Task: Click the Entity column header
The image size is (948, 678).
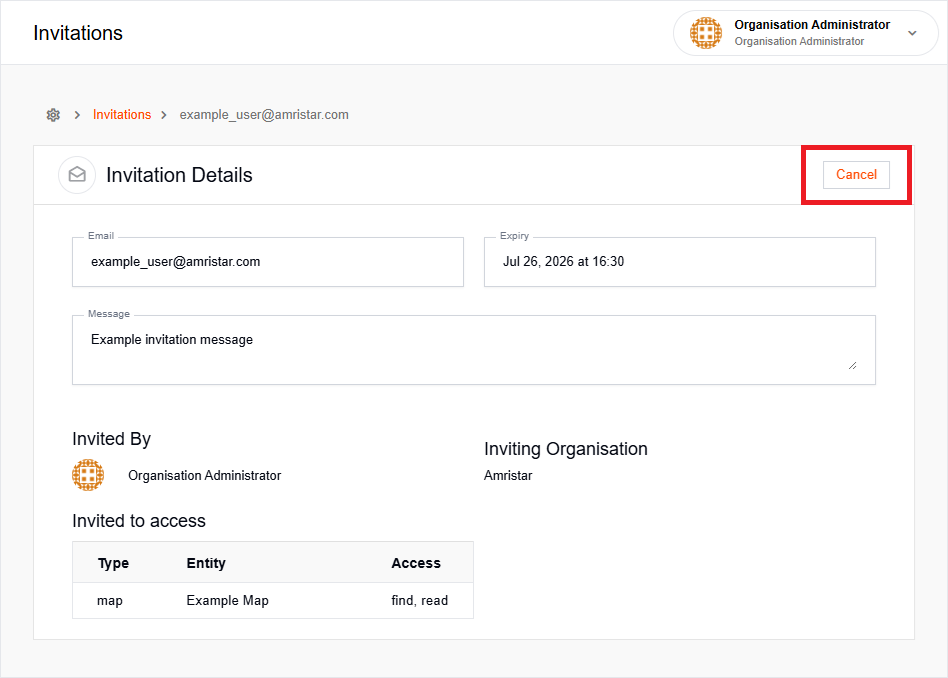Action: tap(206, 563)
